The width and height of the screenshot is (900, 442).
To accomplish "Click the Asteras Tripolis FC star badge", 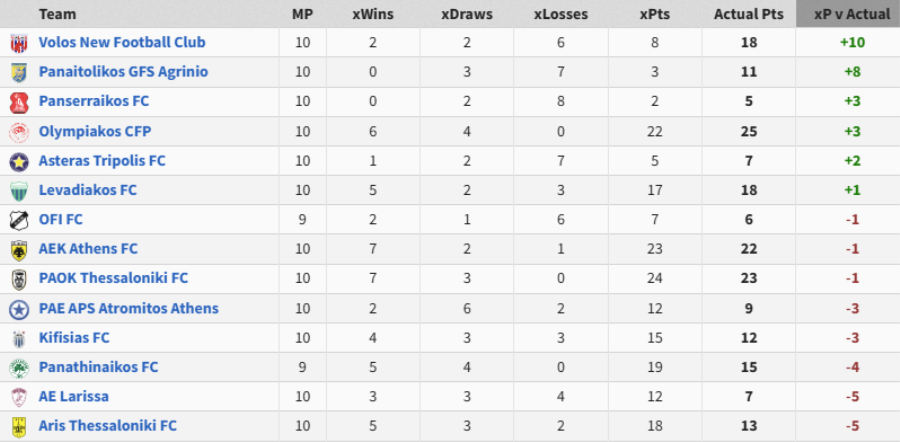I will (18, 161).
